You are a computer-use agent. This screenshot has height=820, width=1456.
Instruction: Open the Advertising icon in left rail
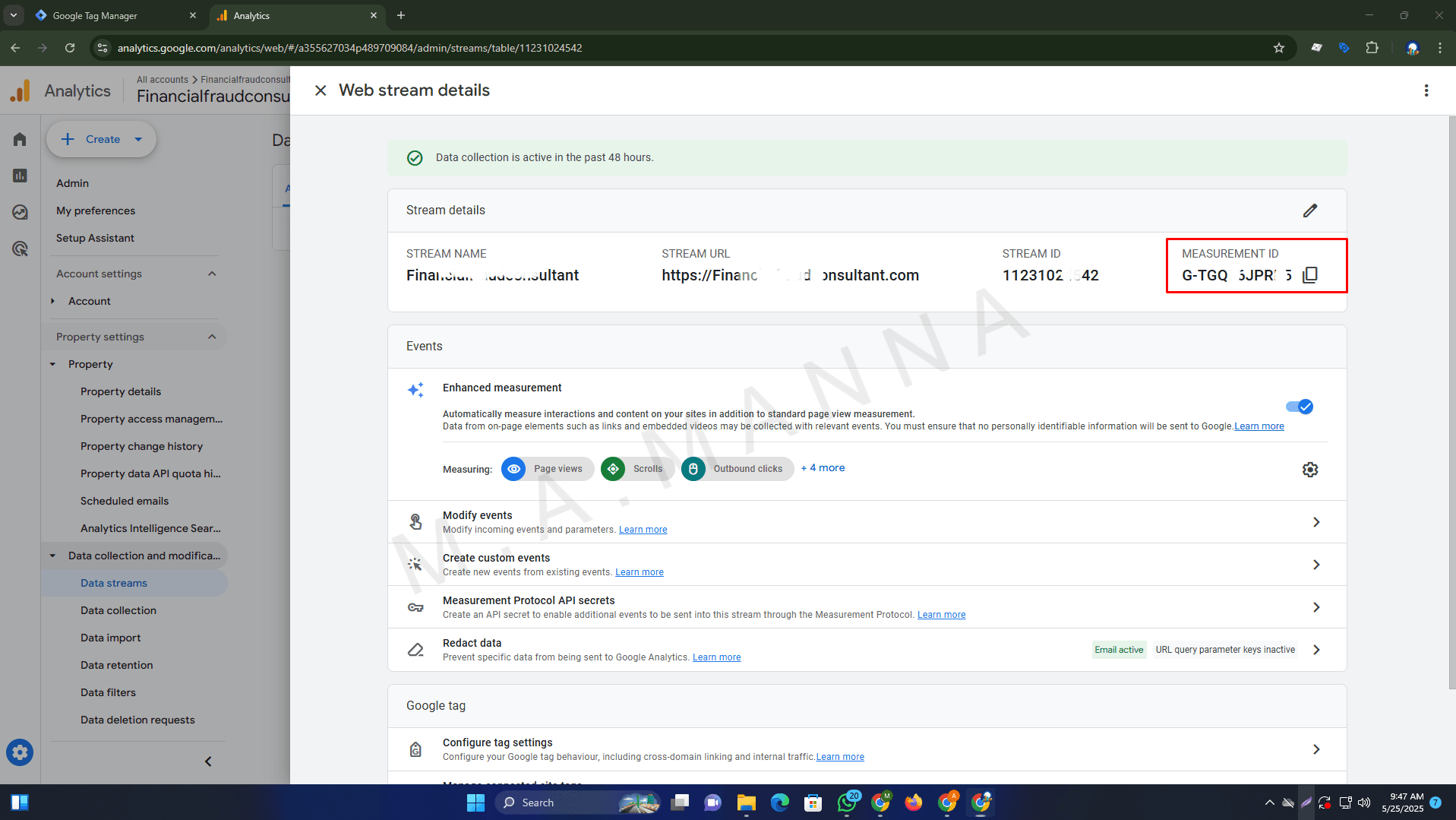tap(20, 249)
